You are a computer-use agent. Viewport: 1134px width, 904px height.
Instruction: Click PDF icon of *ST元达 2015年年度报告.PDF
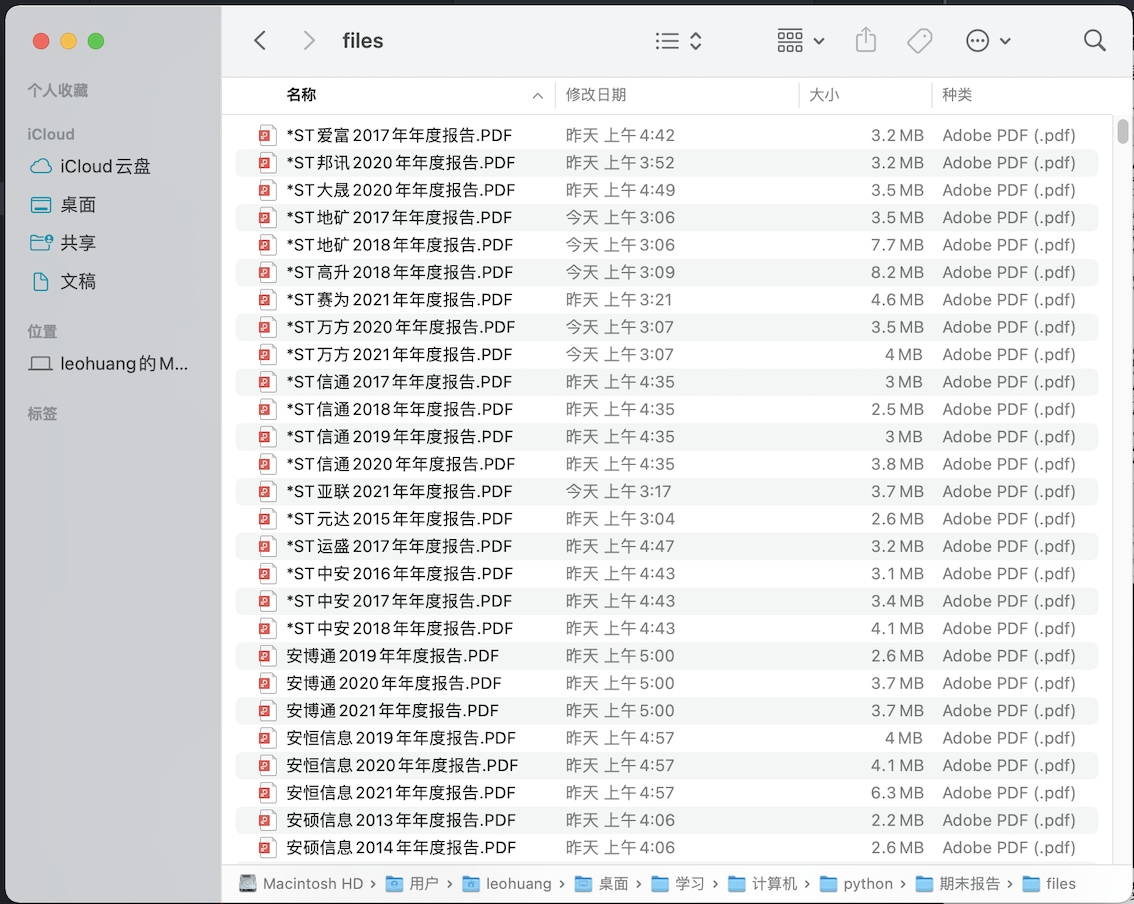[x=267, y=519]
